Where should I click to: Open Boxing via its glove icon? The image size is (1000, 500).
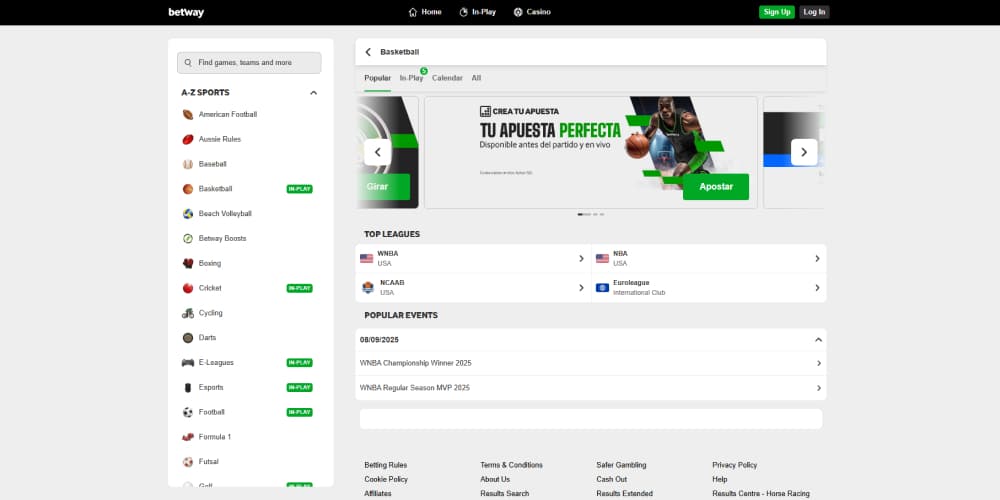(x=187, y=263)
